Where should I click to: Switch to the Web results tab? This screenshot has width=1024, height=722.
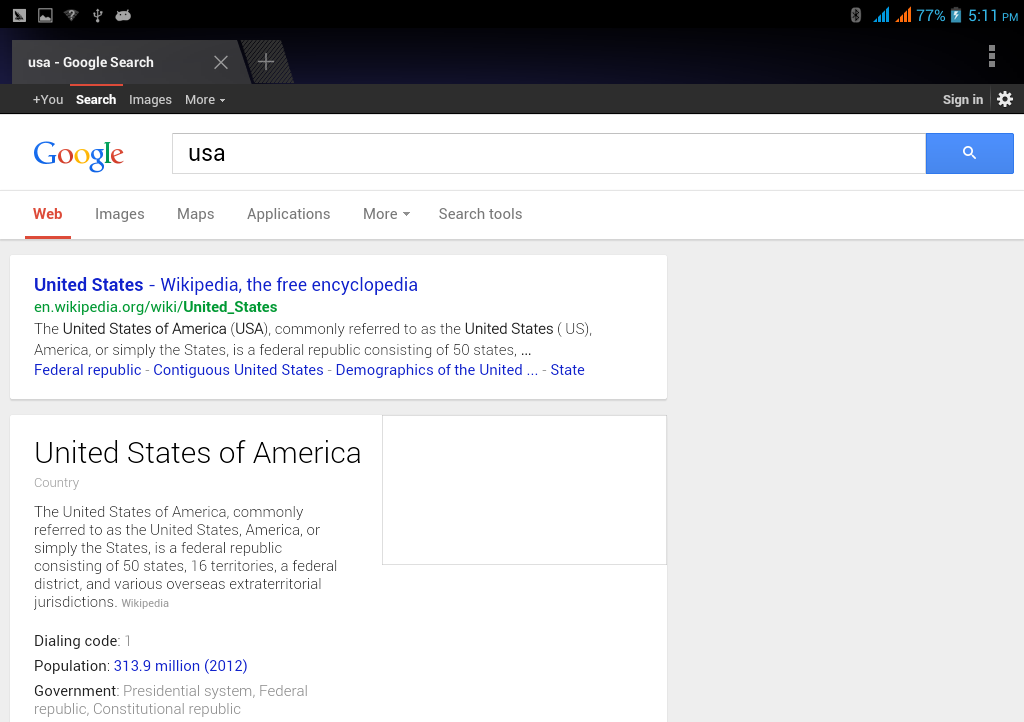click(48, 214)
